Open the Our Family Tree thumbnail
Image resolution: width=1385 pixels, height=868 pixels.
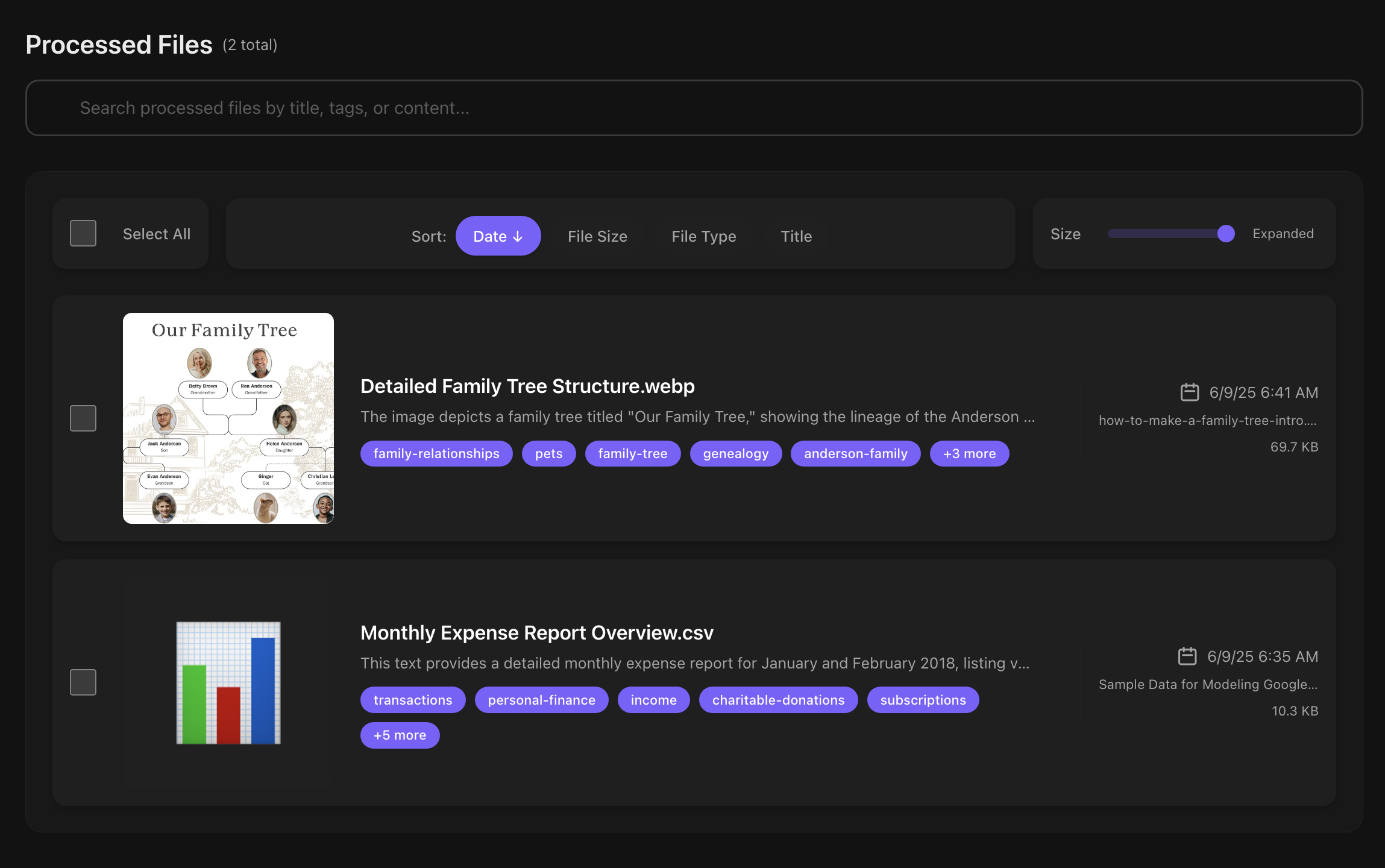tap(228, 417)
